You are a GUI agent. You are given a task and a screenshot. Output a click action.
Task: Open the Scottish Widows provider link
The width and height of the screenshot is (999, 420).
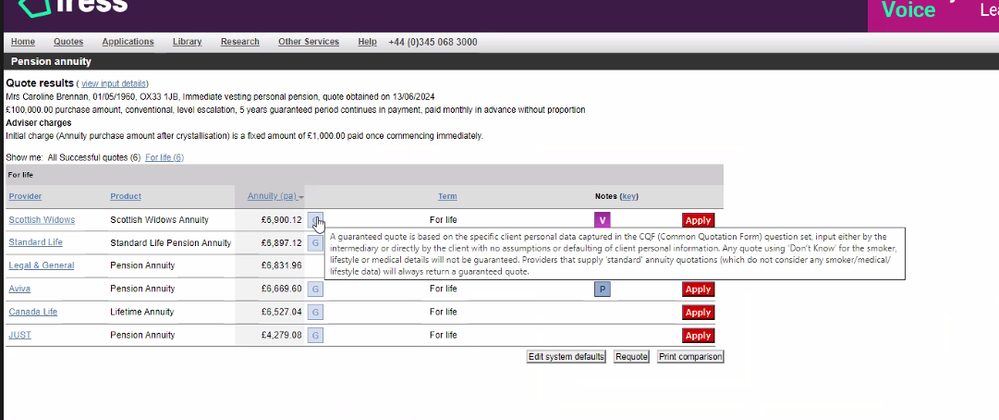[x=41, y=220]
